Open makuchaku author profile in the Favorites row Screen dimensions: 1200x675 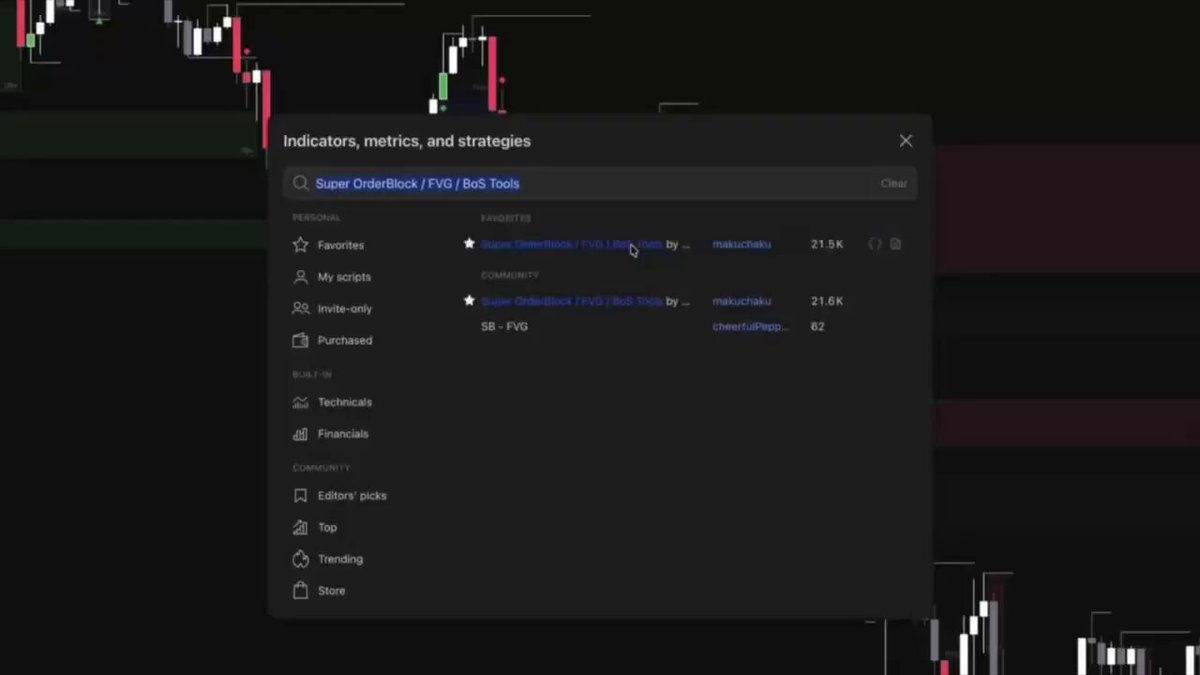coord(741,244)
